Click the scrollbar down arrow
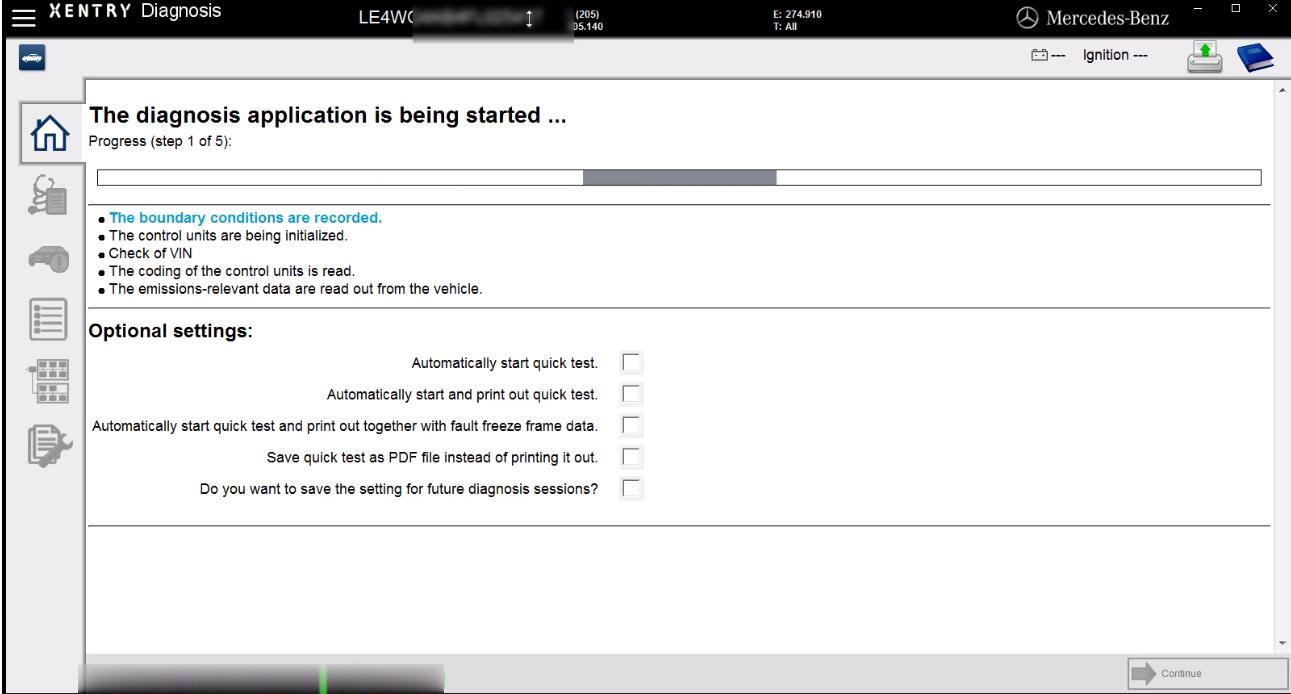The image size is (1291, 694). [x=1284, y=644]
